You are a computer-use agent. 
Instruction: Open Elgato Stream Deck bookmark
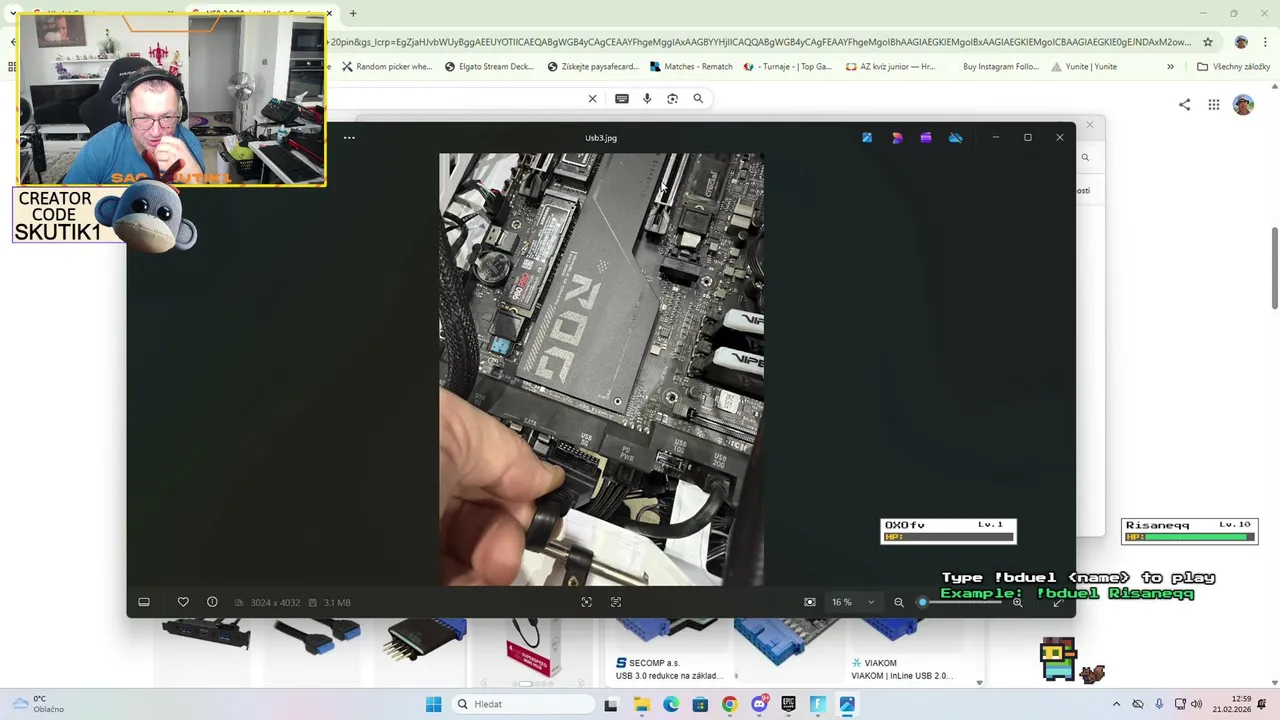pyautogui.click(x=489, y=67)
